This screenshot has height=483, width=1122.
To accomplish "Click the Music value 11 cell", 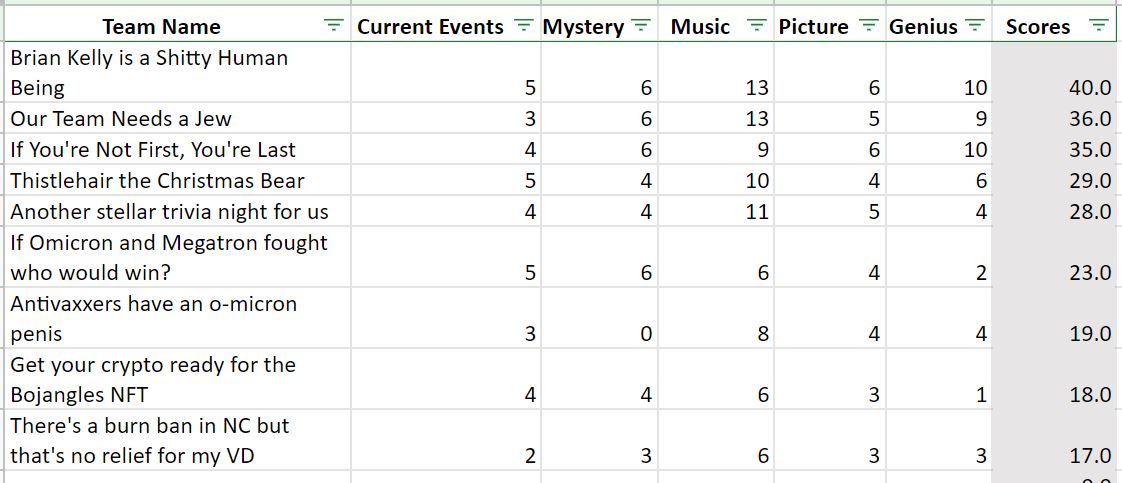I will (x=716, y=211).
